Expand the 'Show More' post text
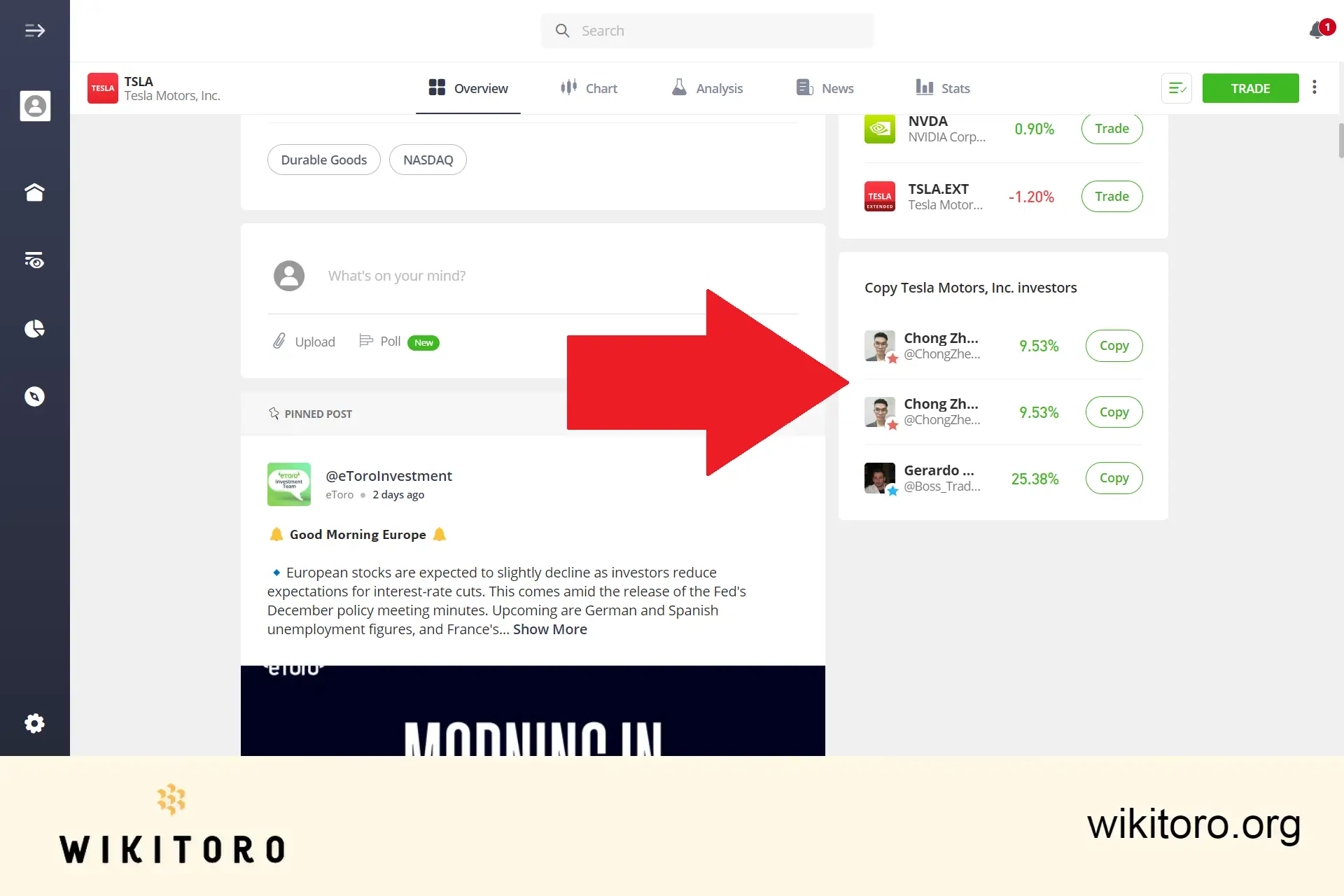1344x896 pixels. click(550, 628)
